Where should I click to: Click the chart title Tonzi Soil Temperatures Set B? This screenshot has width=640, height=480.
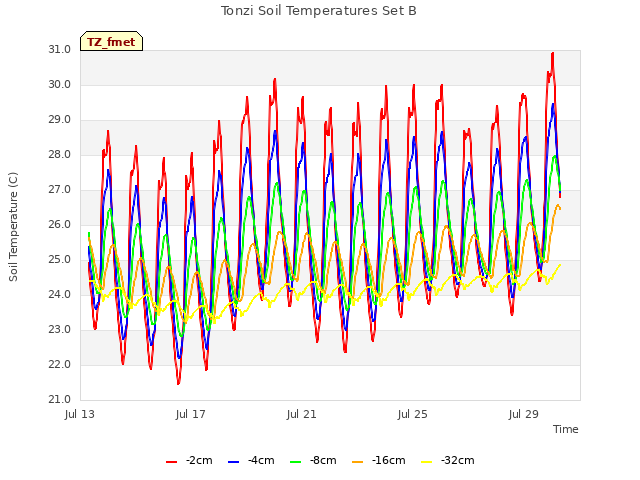point(319,11)
